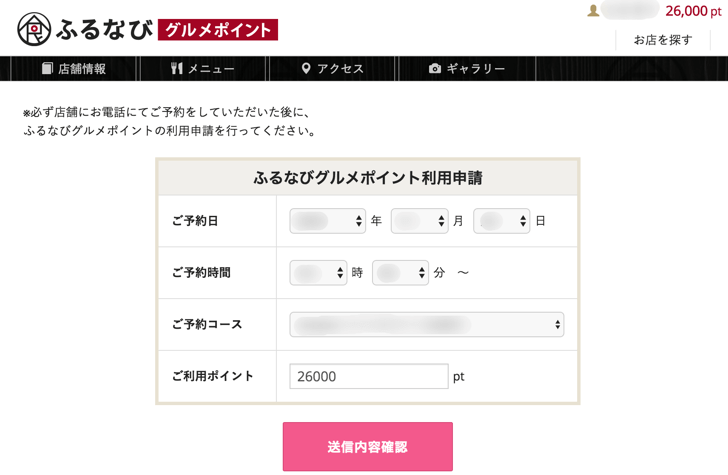The image size is (728, 475).
Task: Click the map pin access icon
Action: 306,68
